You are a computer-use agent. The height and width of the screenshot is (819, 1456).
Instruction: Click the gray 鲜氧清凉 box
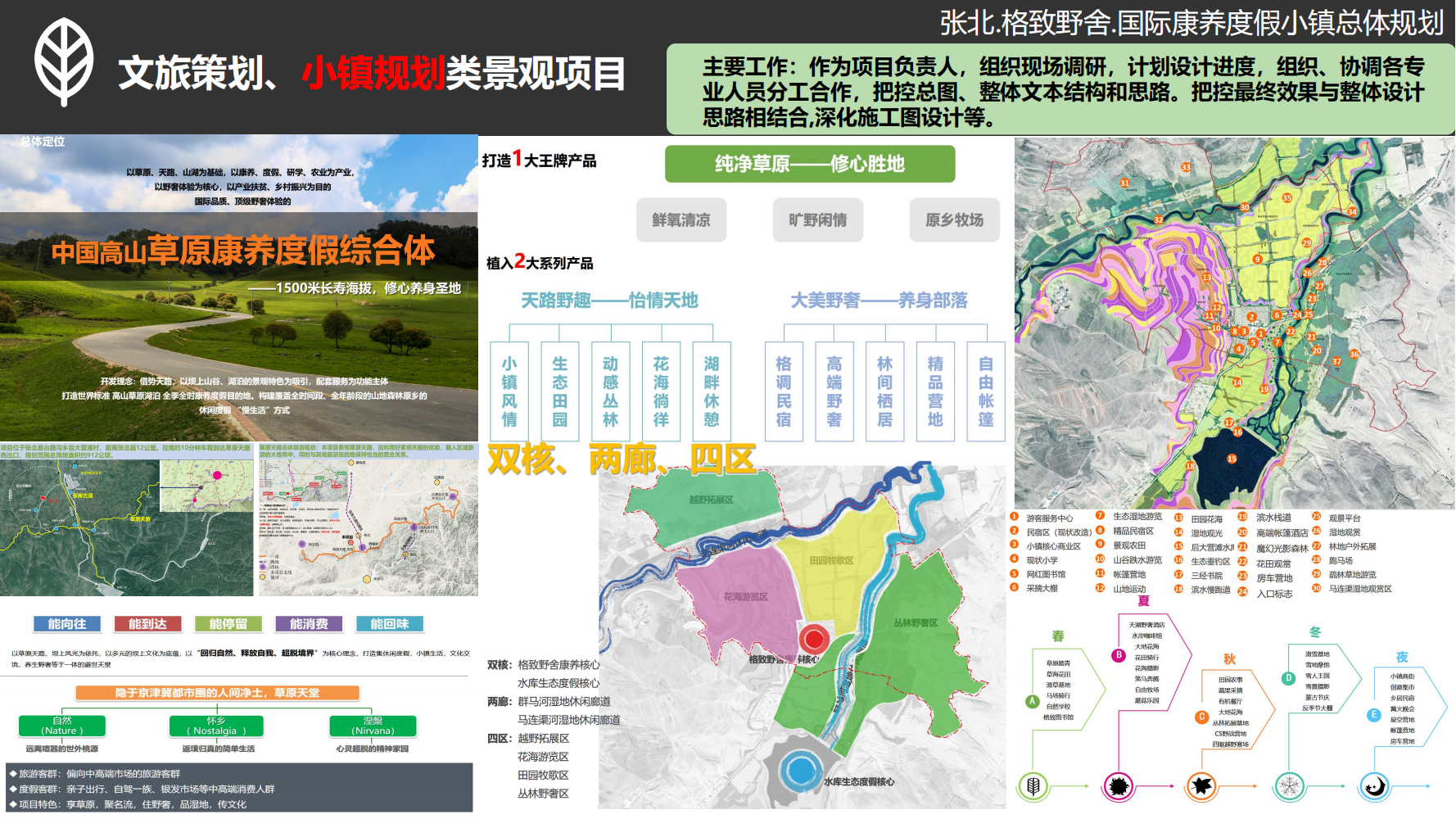(x=681, y=219)
